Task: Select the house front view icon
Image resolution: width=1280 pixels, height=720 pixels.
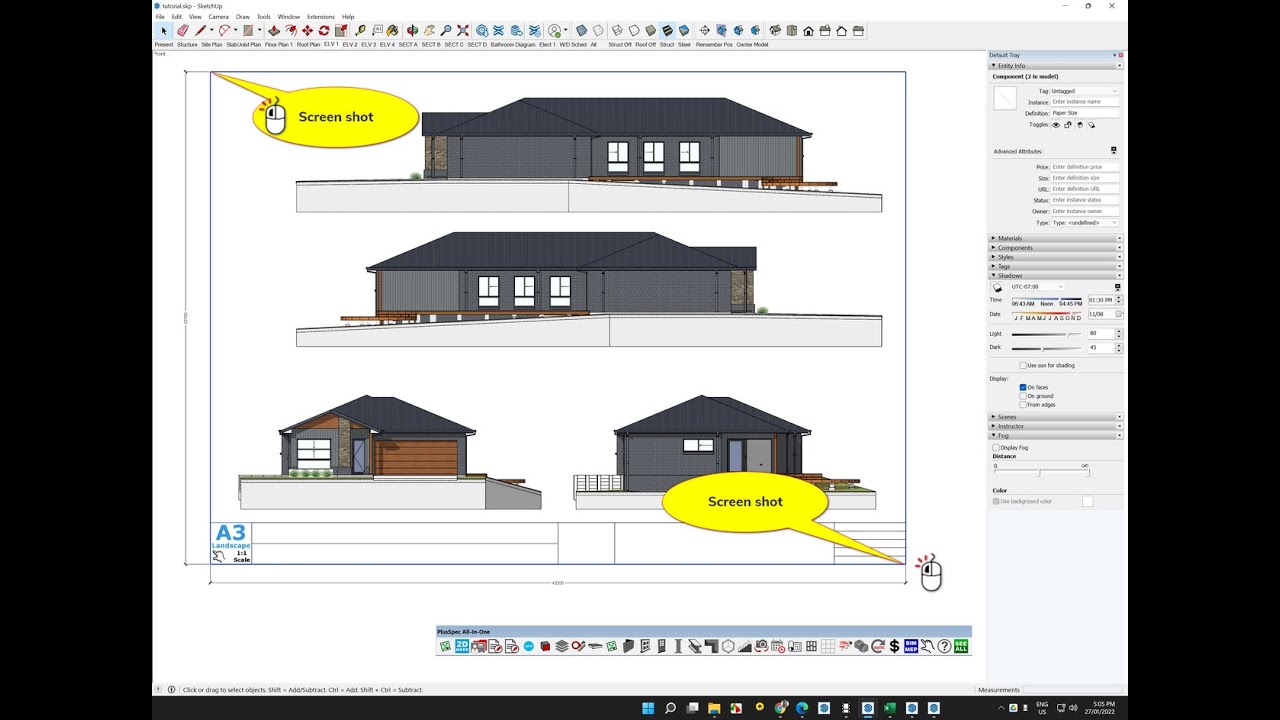Action: click(x=807, y=31)
